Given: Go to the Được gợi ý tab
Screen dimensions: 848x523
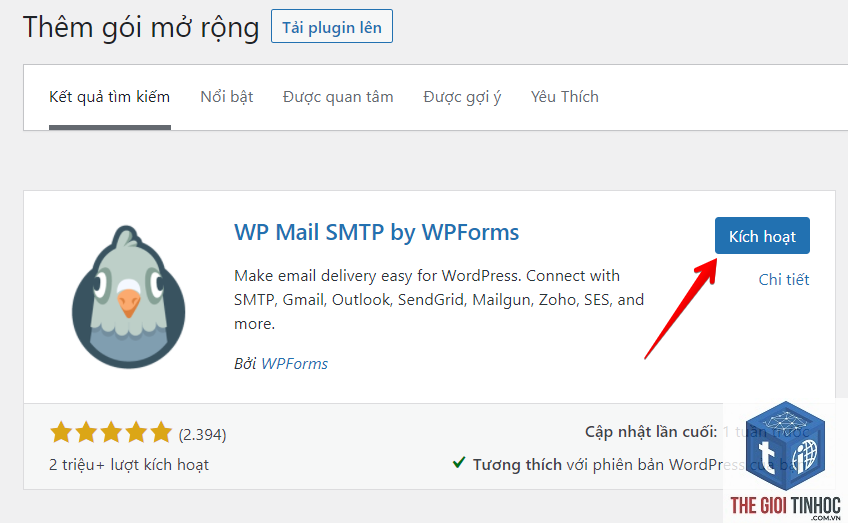Looking at the screenshot, I should coord(462,97).
